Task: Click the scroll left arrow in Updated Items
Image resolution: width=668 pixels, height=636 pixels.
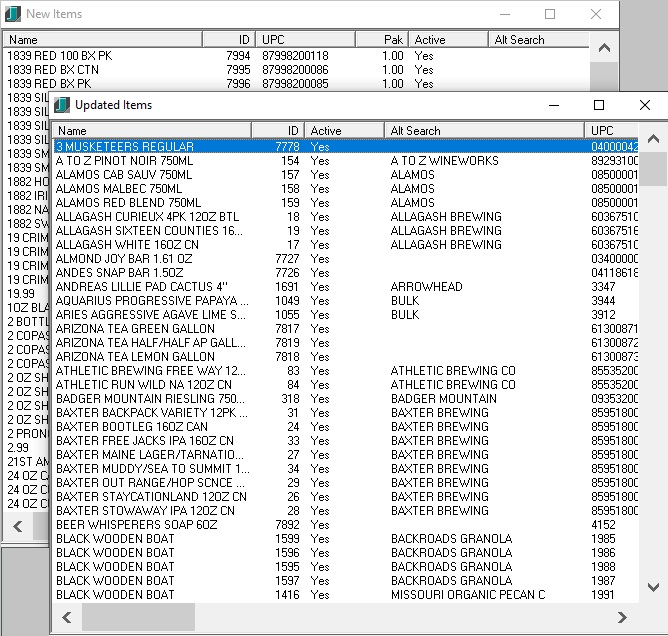Action: click(67, 617)
